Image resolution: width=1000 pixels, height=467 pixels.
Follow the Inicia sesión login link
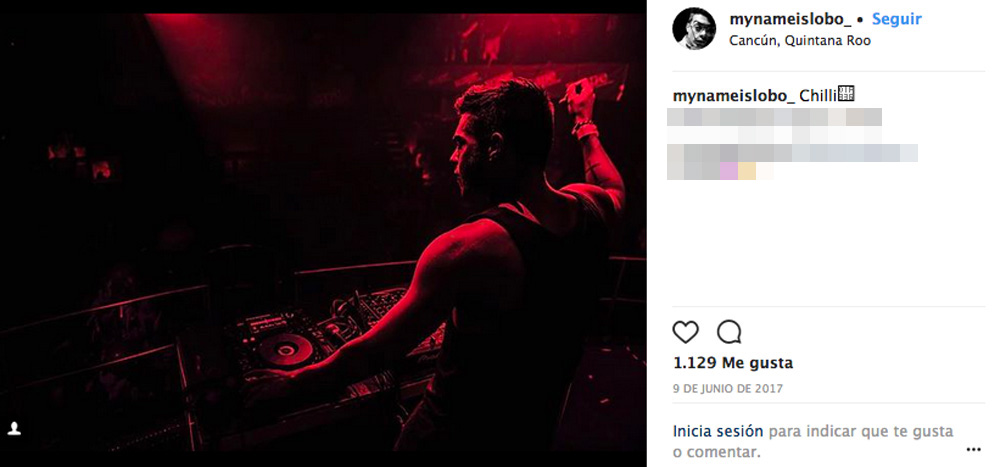[718, 431]
